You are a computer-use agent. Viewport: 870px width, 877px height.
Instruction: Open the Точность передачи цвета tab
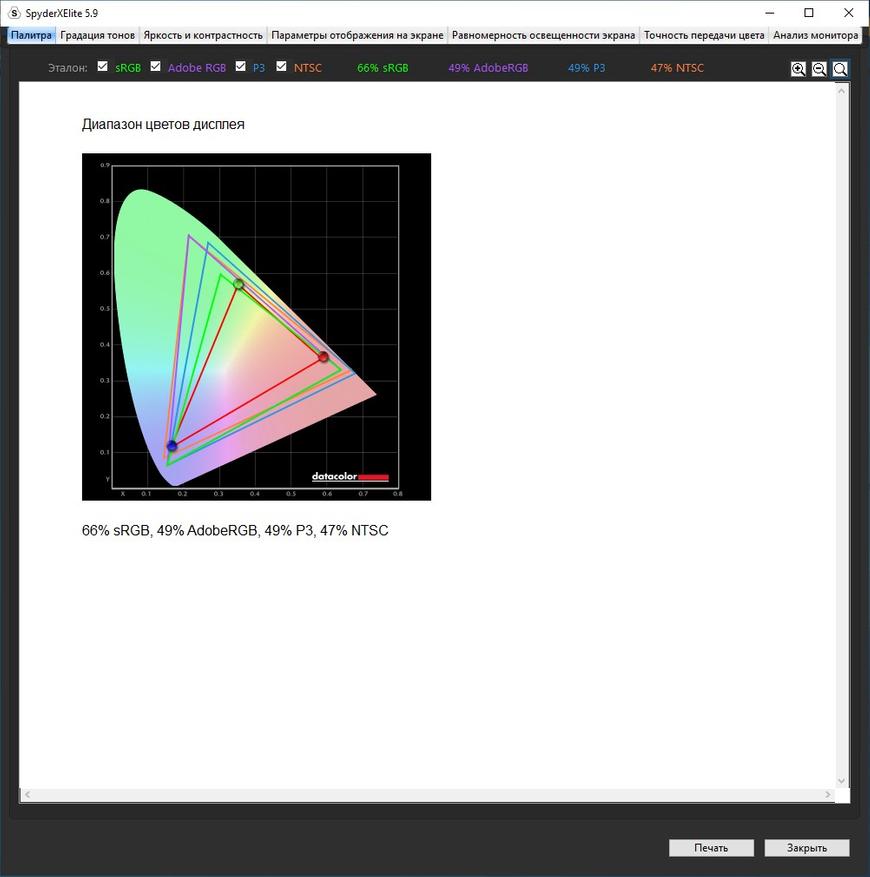(704, 35)
